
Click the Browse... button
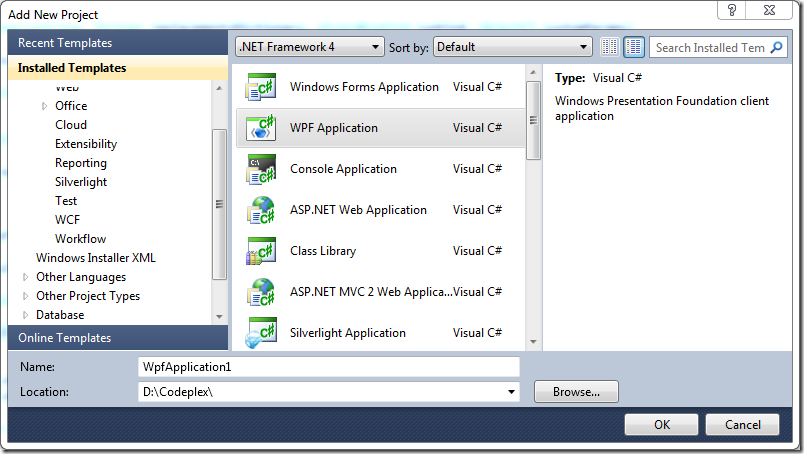coord(576,392)
